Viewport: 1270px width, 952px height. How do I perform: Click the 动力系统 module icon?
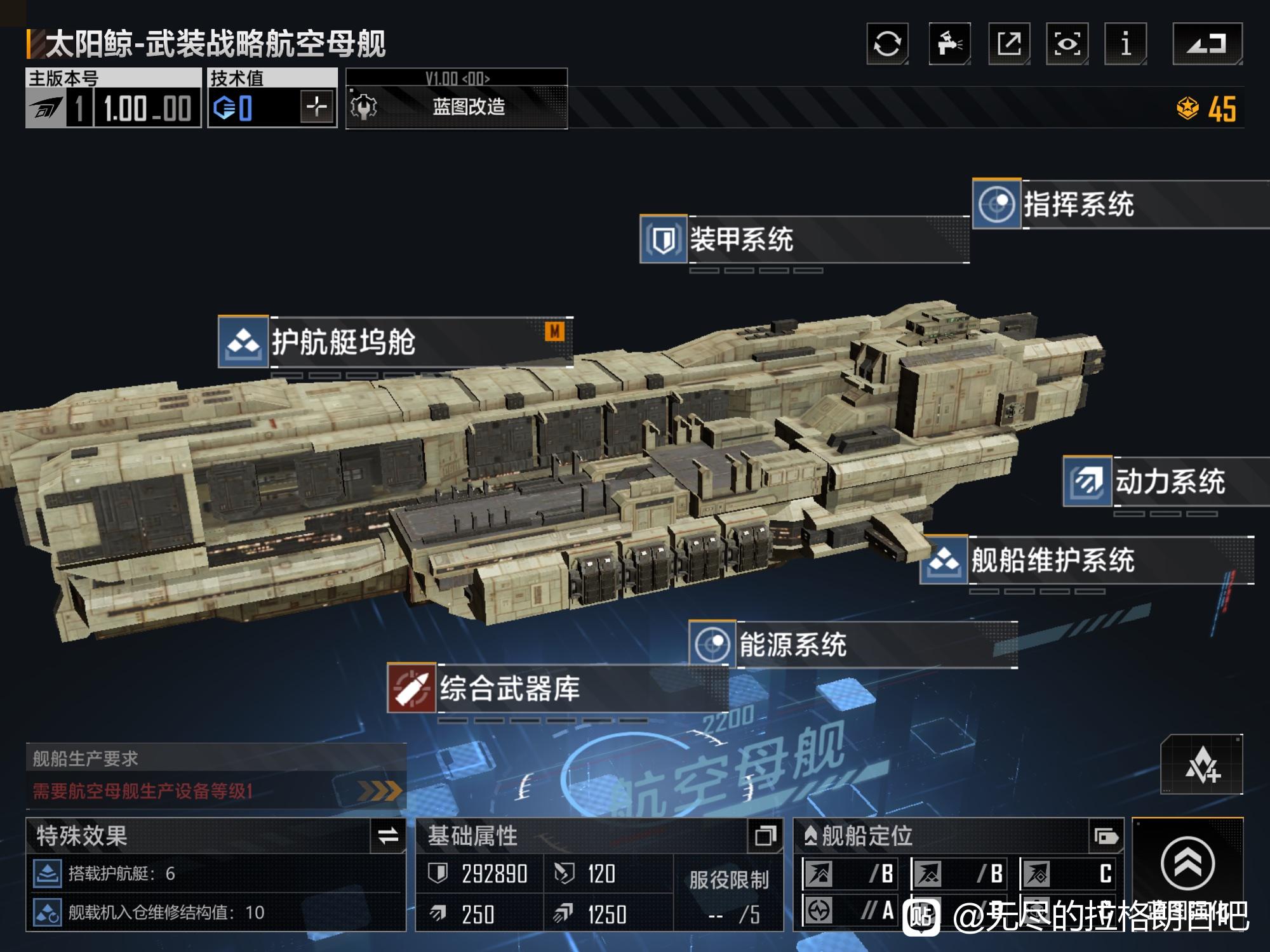coord(1087,481)
